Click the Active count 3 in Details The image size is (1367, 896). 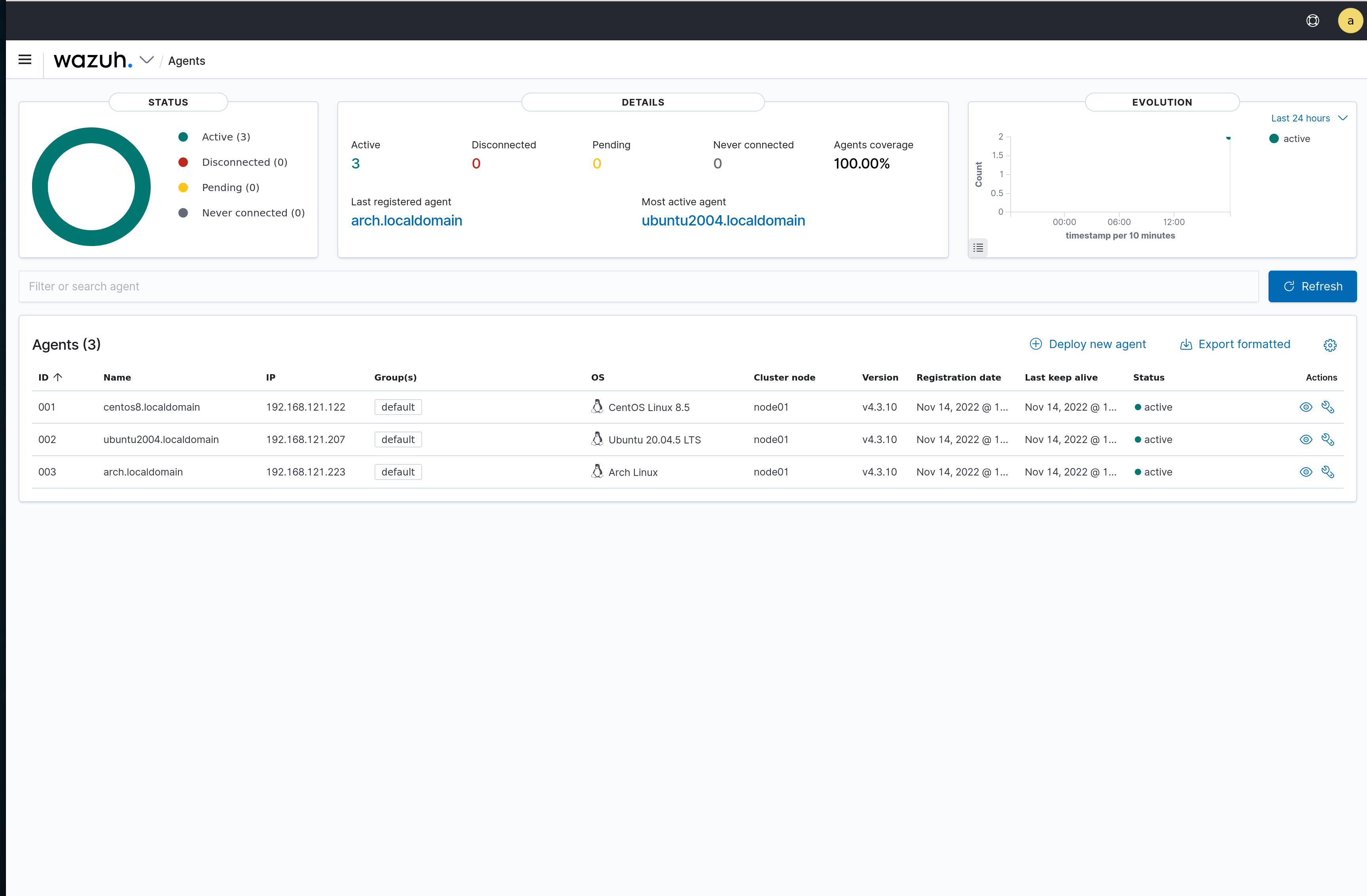[x=356, y=164]
